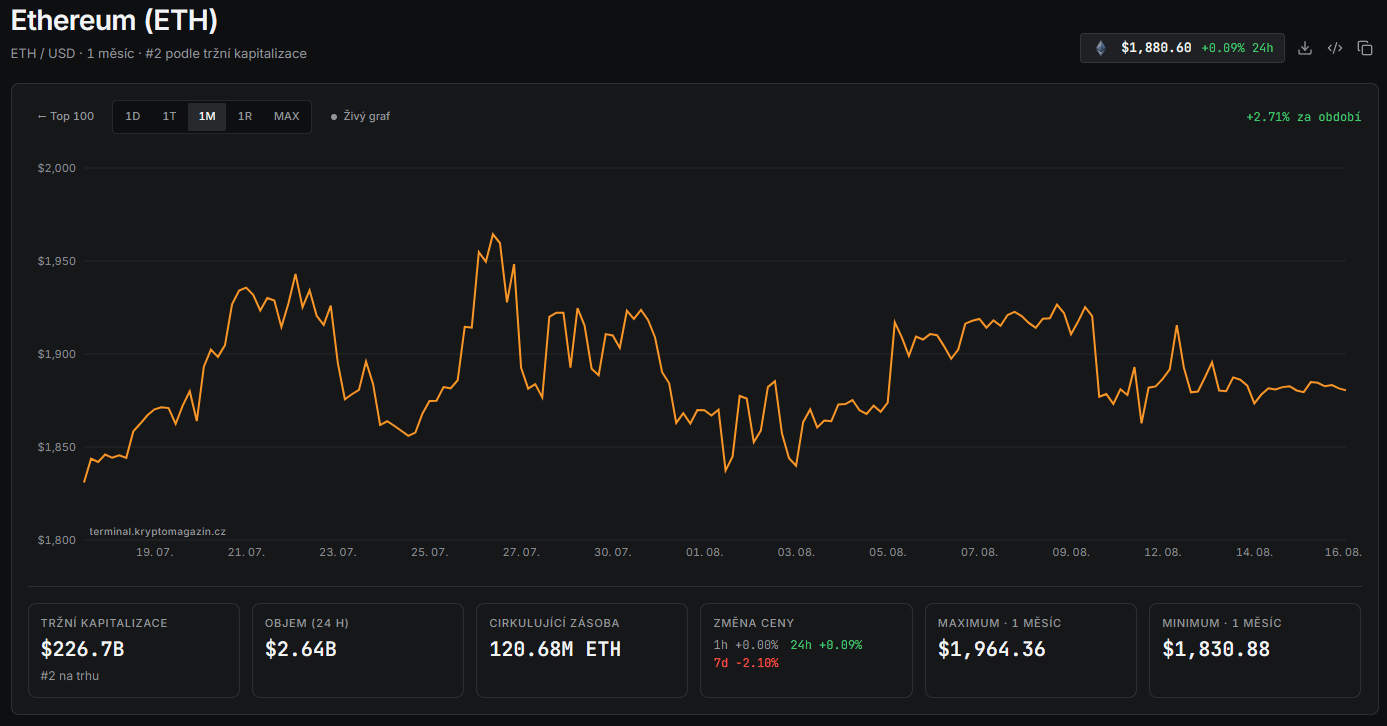1387x726 pixels.
Task: Click the ETH / USD subtitle line
Action: point(159,53)
